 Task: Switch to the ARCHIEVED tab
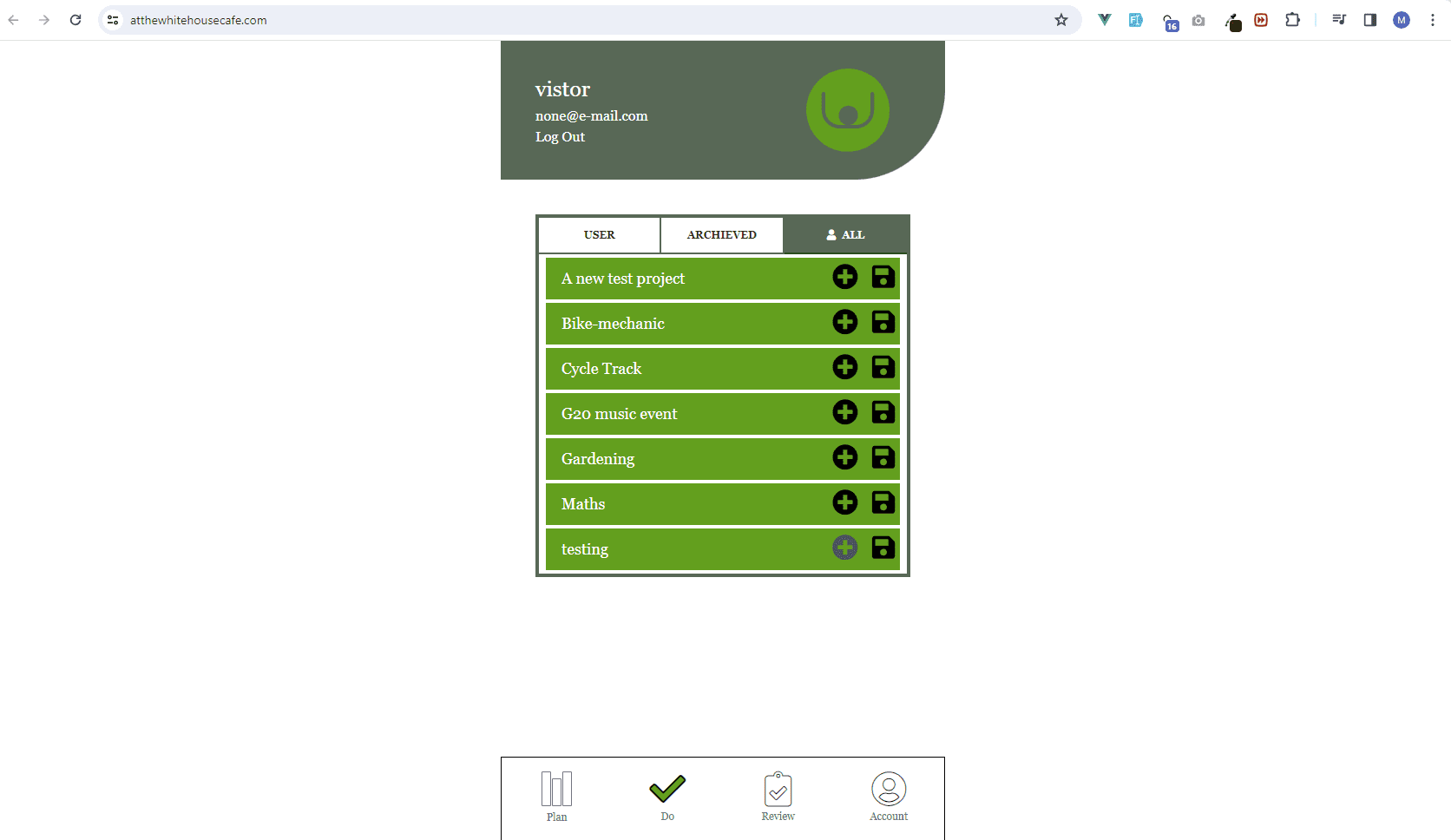(x=721, y=235)
